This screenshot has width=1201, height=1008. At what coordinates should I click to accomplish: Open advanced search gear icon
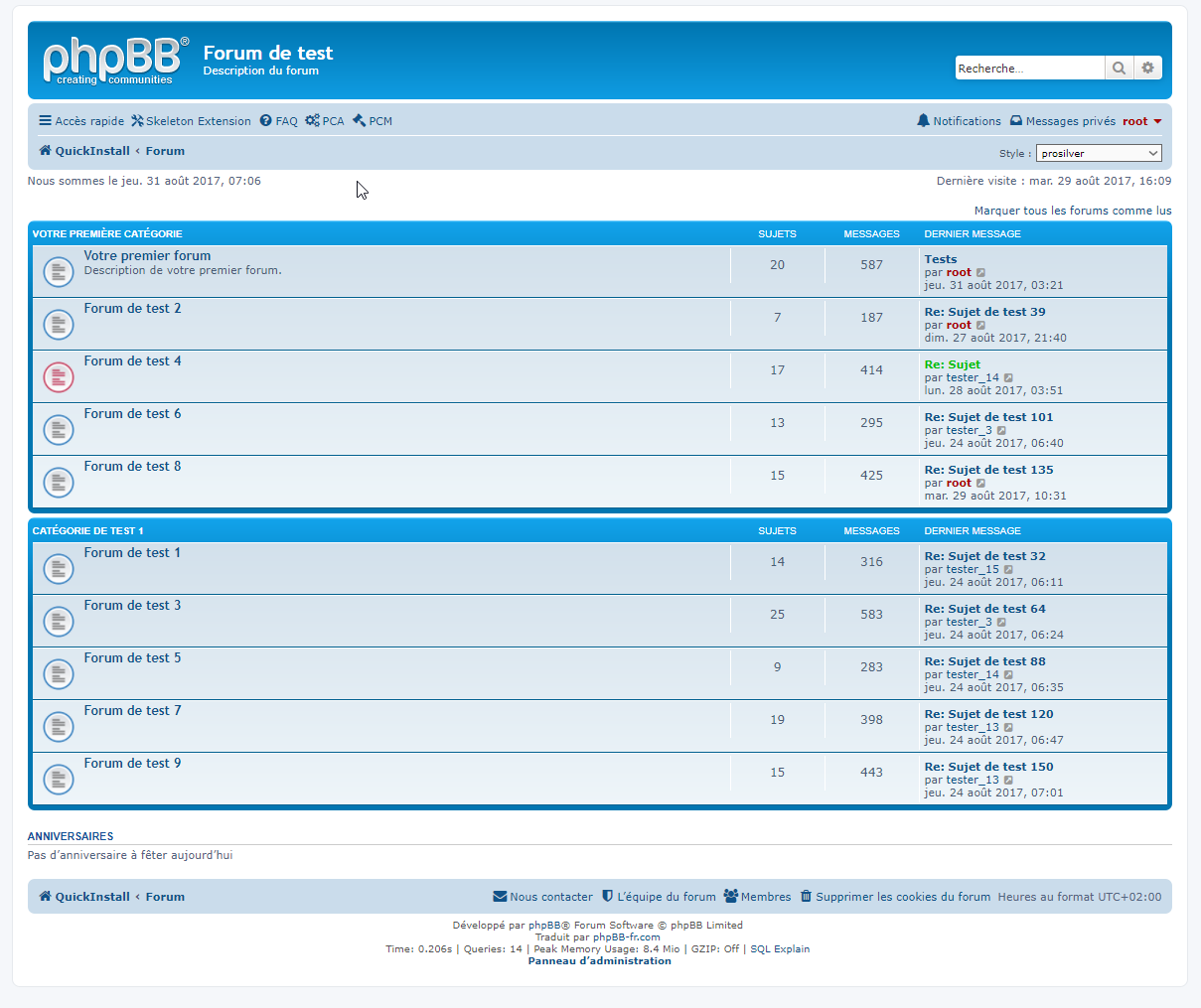(x=1147, y=68)
